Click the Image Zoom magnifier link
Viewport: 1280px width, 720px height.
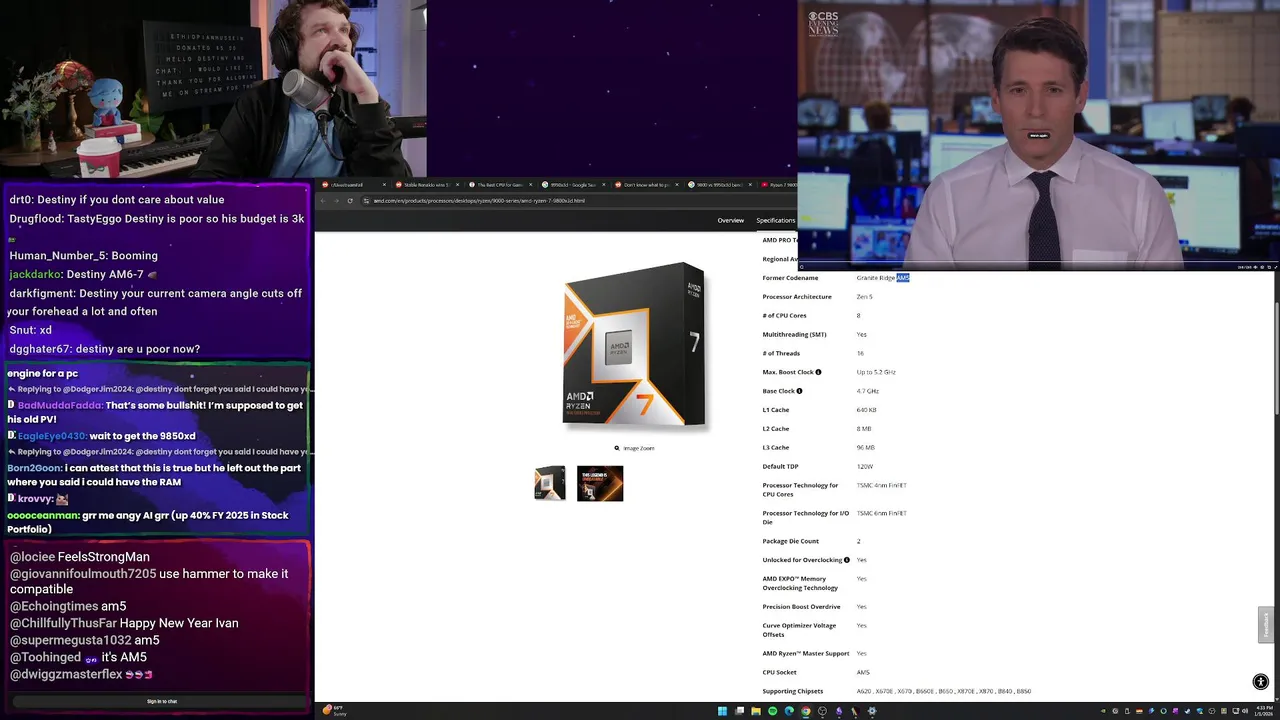tap(634, 448)
